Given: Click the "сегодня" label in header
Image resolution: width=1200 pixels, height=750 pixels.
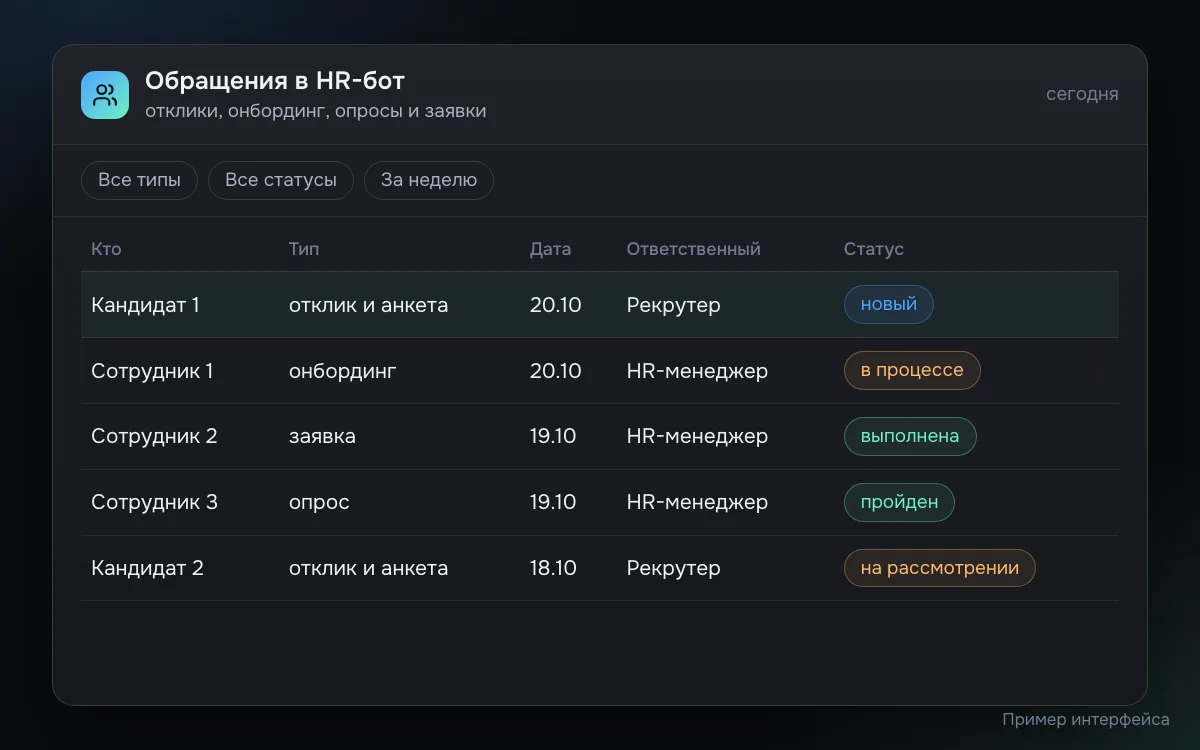Looking at the screenshot, I should pyautogui.click(x=1082, y=94).
